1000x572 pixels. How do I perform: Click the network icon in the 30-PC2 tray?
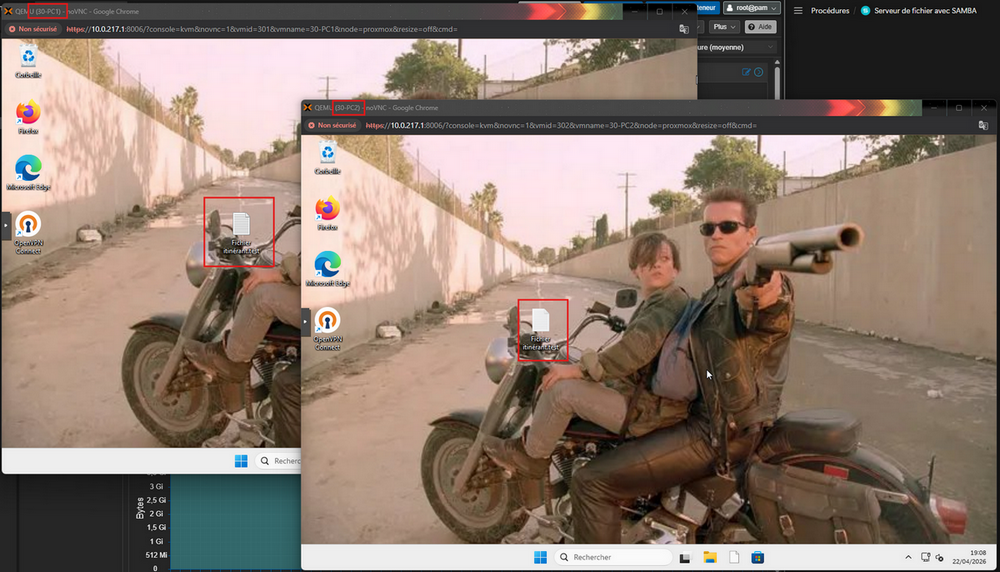[x=925, y=557]
